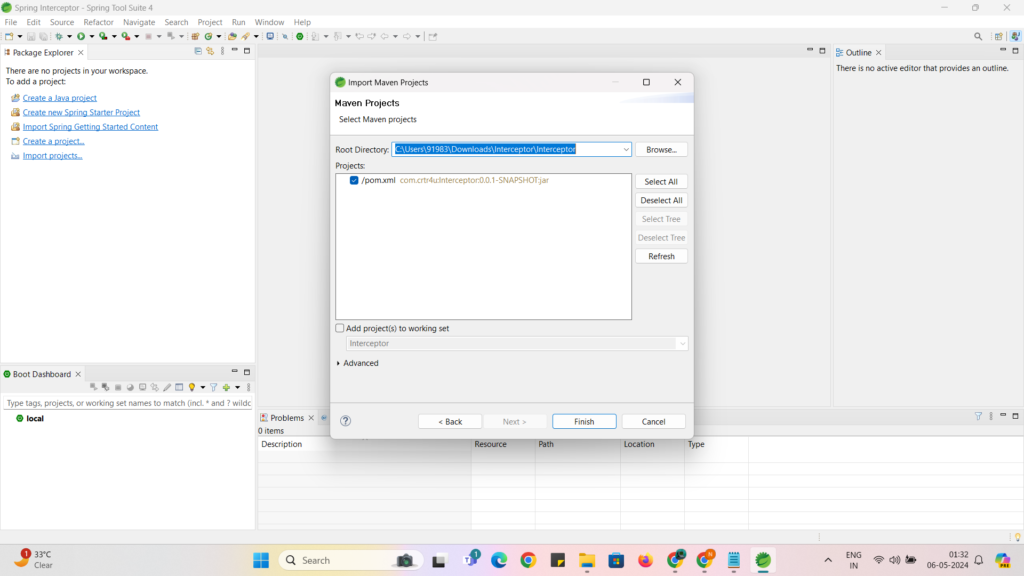Image resolution: width=1024 pixels, height=576 pixels.
Task: Click the green plus icon in Boot Dashboard
Action: click(226, 387)
